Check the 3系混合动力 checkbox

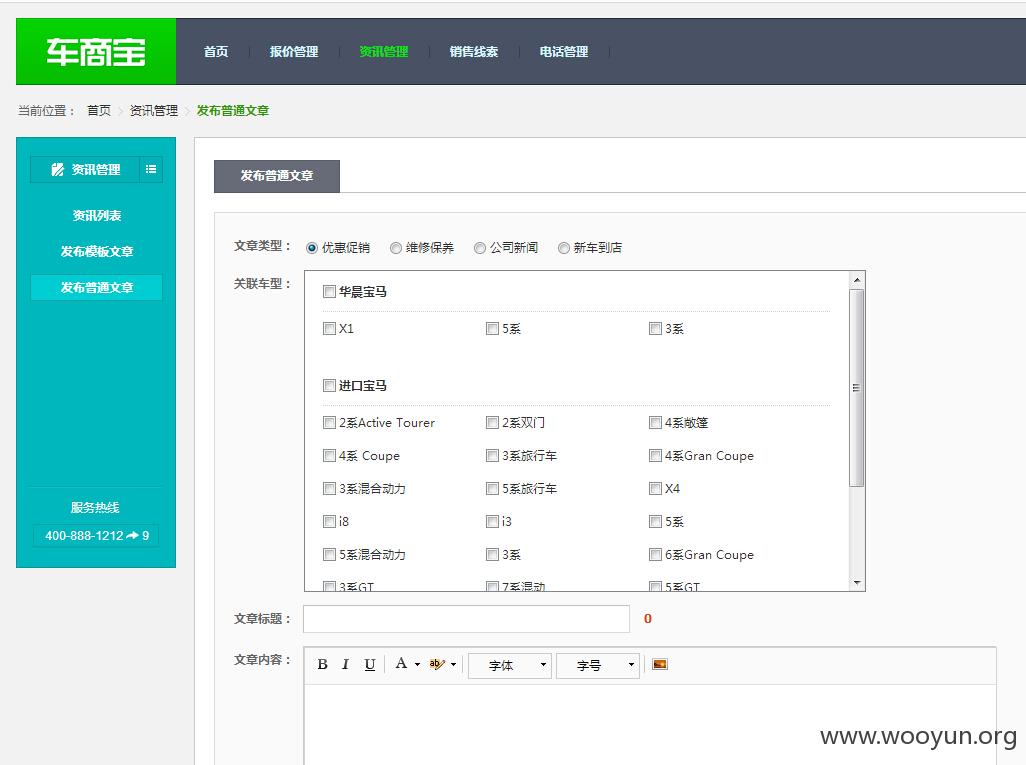coord(329,488)
